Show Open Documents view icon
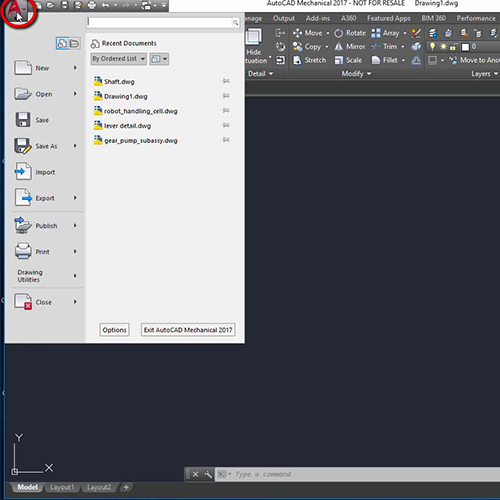 (74, 43)
